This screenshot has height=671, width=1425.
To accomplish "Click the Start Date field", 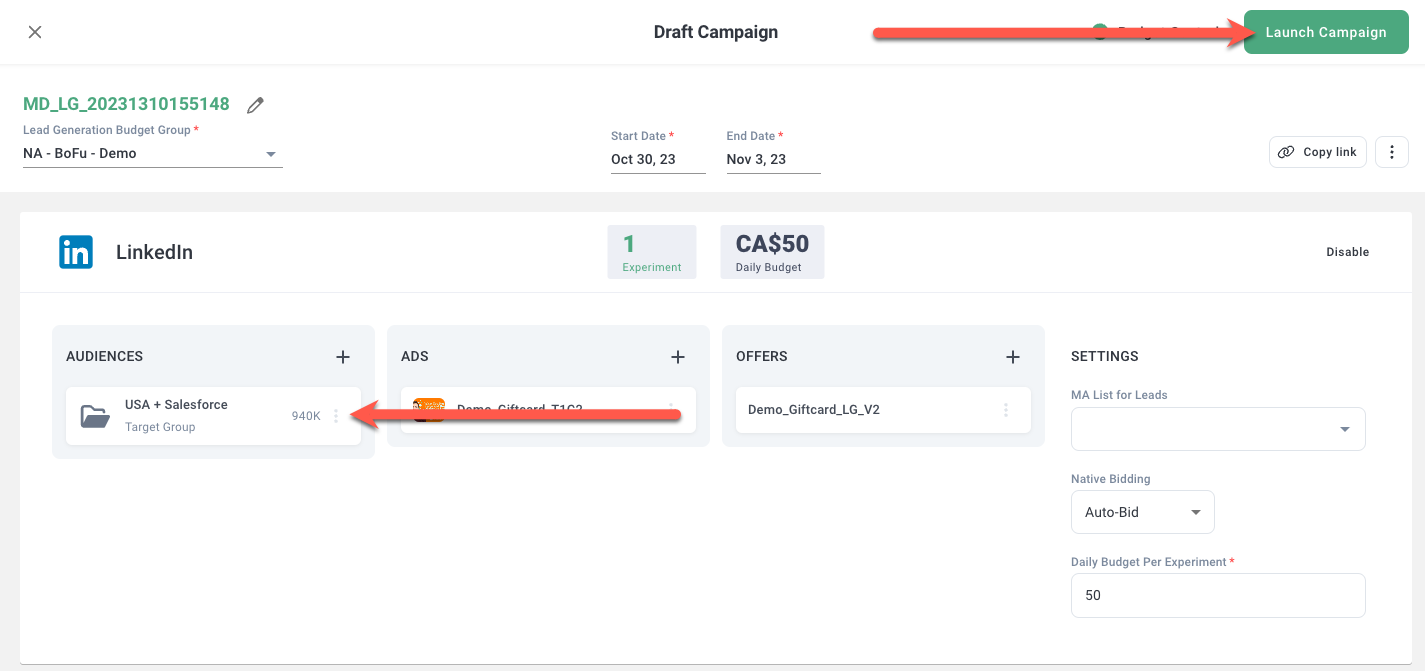I will tap(657, 159).
